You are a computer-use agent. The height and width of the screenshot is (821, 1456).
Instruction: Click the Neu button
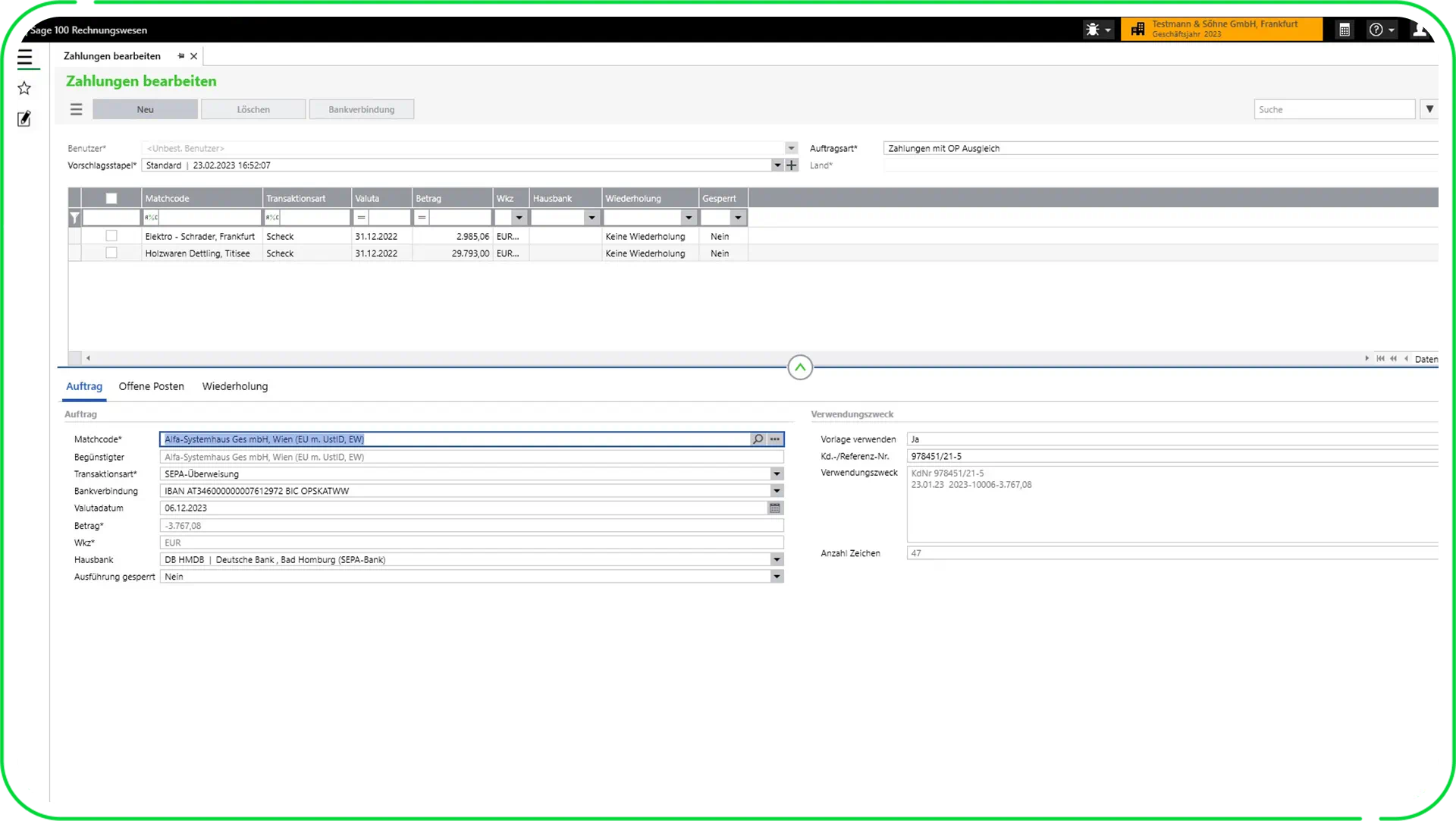pos(145,109)
